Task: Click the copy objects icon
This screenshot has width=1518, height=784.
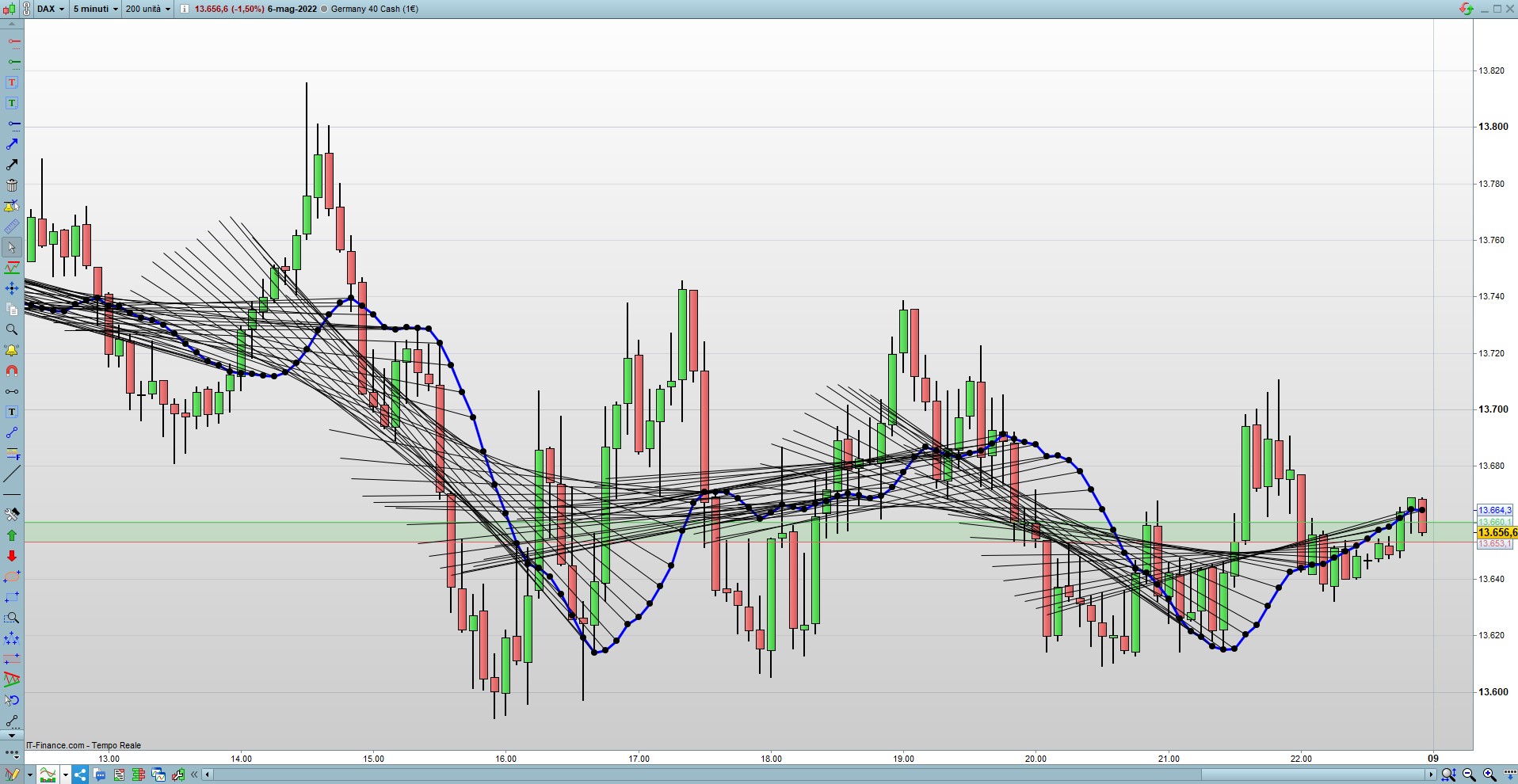Action: click(12, 309)
